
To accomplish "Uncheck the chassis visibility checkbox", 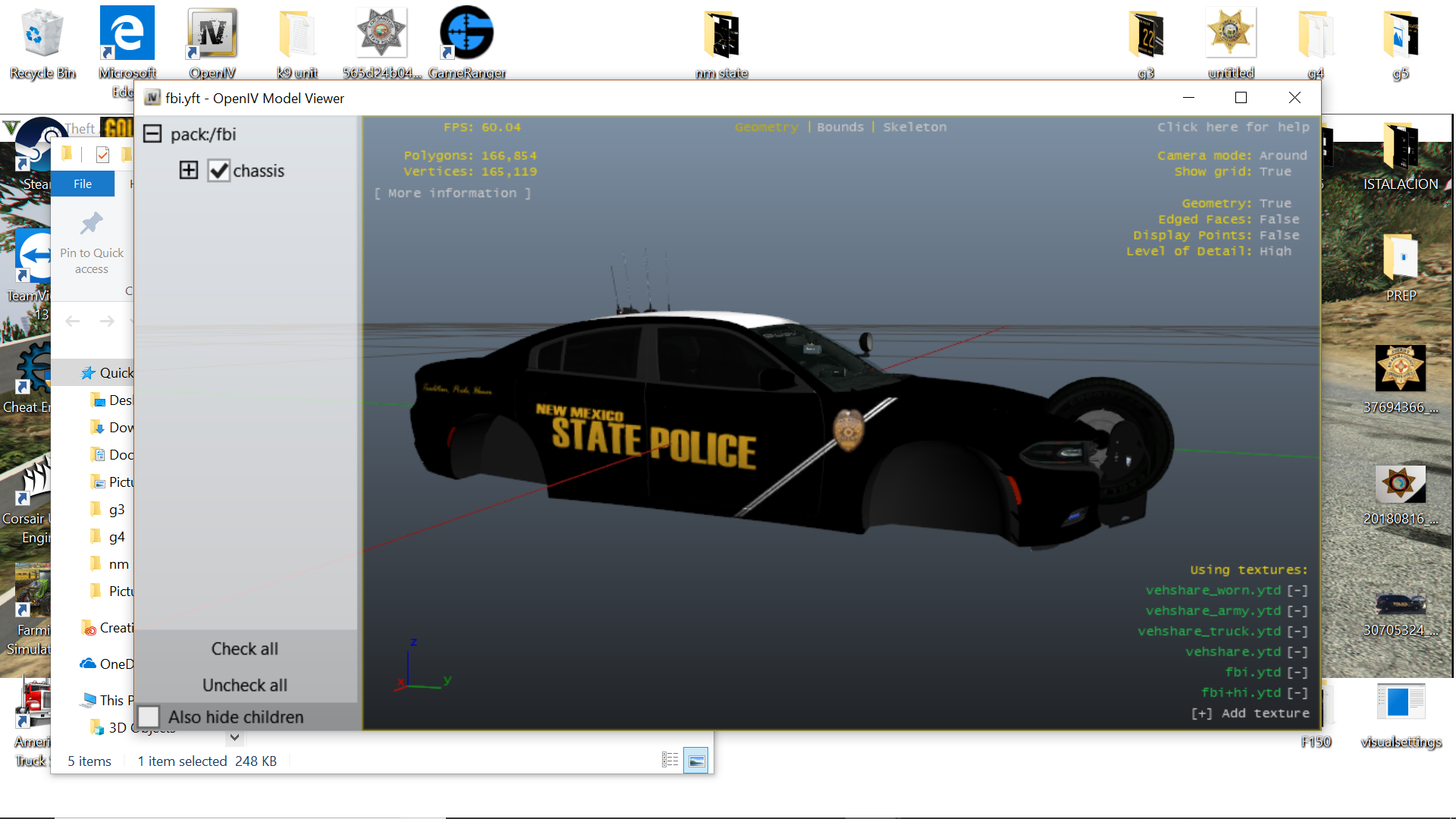I will tap(218, 171).
